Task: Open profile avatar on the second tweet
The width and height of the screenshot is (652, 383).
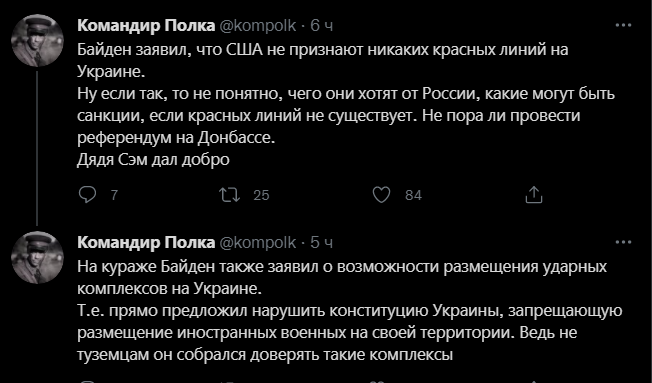Action: (x=37, y=257)
